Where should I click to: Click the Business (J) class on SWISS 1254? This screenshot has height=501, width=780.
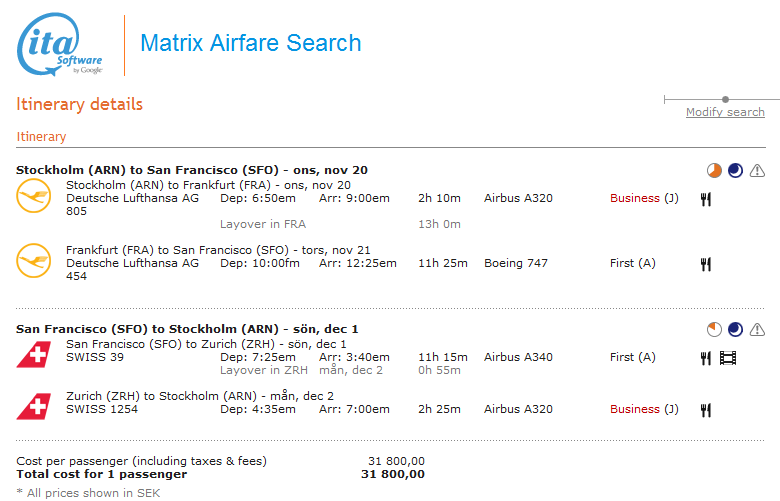(644, 409)
